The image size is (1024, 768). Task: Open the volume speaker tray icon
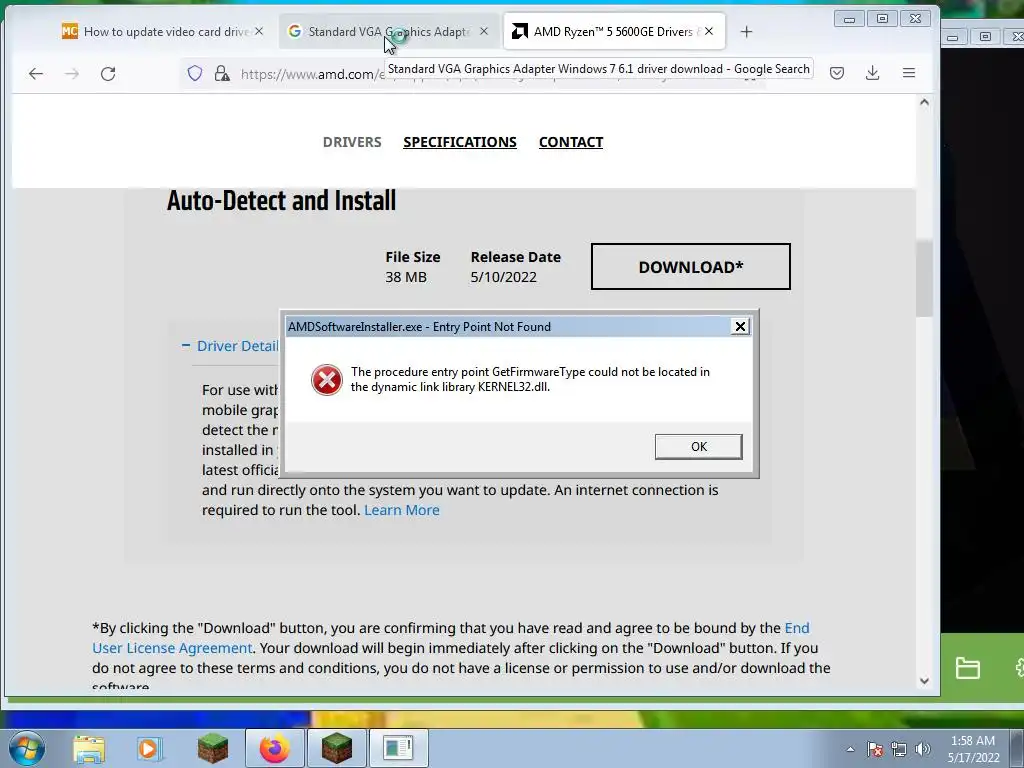pyautogui.click(x=923, y=749)
